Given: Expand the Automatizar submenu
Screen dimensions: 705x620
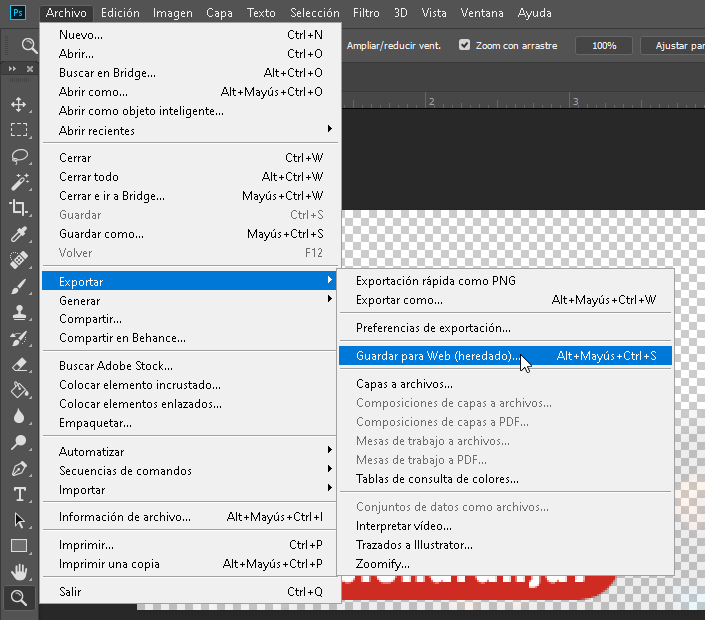Looking at the screenshot, I should tap(190, 451).
